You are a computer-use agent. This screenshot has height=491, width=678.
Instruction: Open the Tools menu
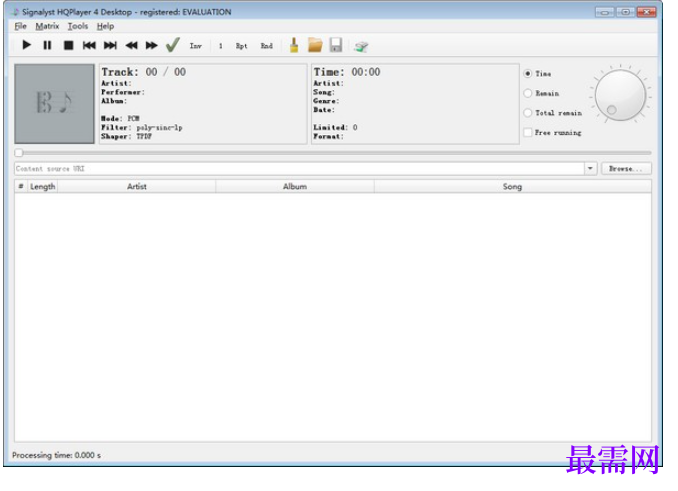pyautogui.click(x=78, y=26)
